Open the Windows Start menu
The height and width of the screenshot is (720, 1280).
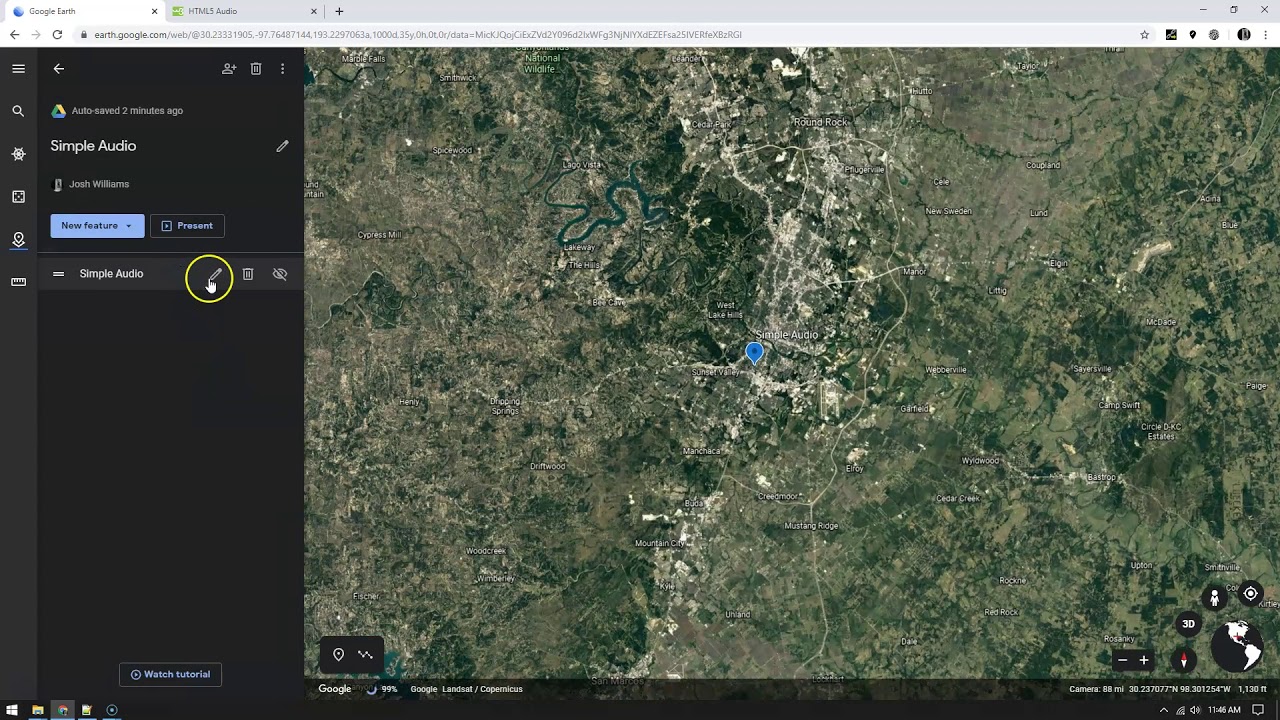click(12, 710)
